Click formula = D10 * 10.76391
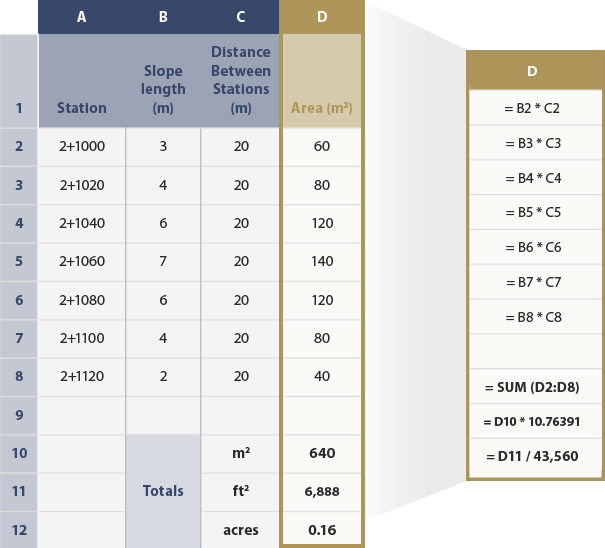Image resolution: width=605 pixels, height=548 pixels. [535, 422]
